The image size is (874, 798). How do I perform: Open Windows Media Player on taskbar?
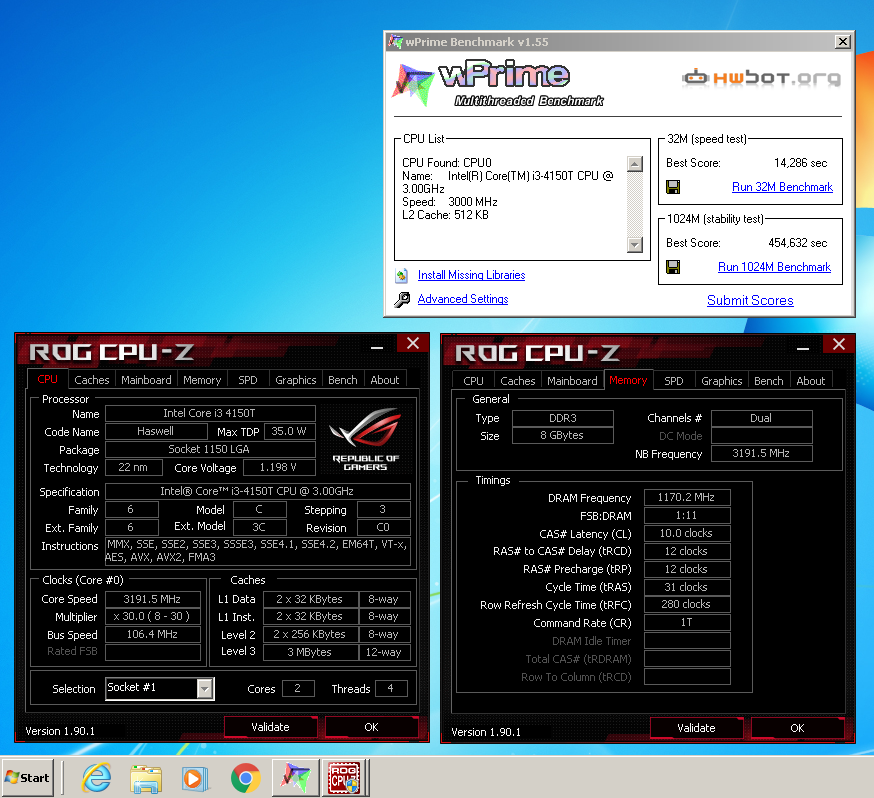[x=195, y=778]
